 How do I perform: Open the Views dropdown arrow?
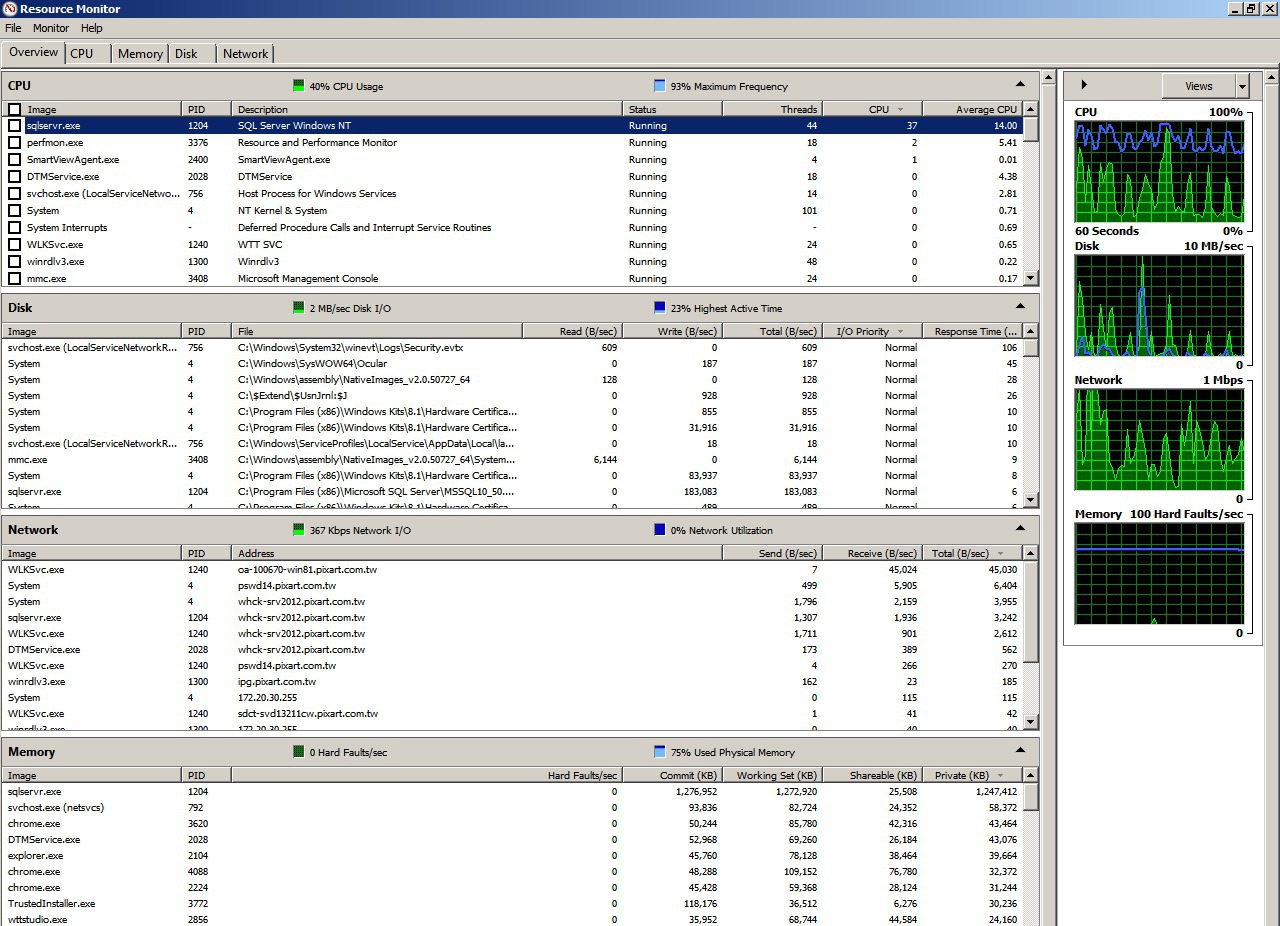click(x=1242, y=86)
